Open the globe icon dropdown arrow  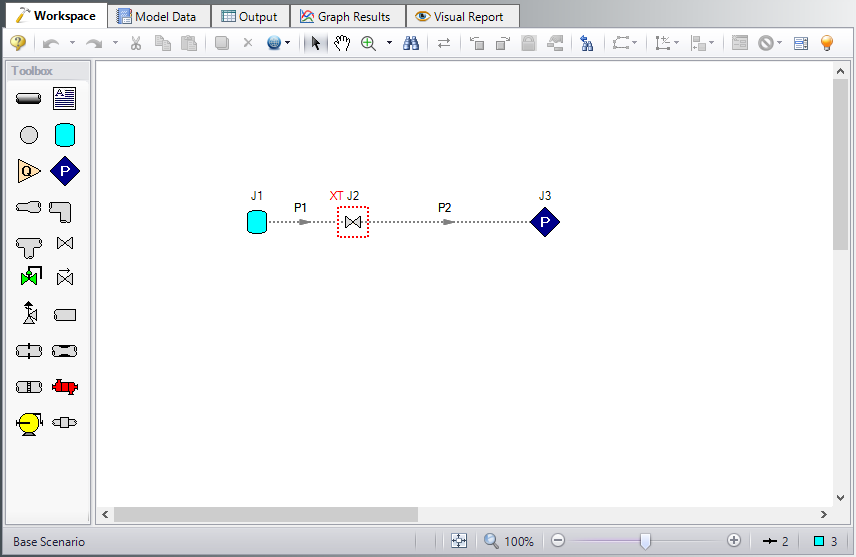click(288, 43)
